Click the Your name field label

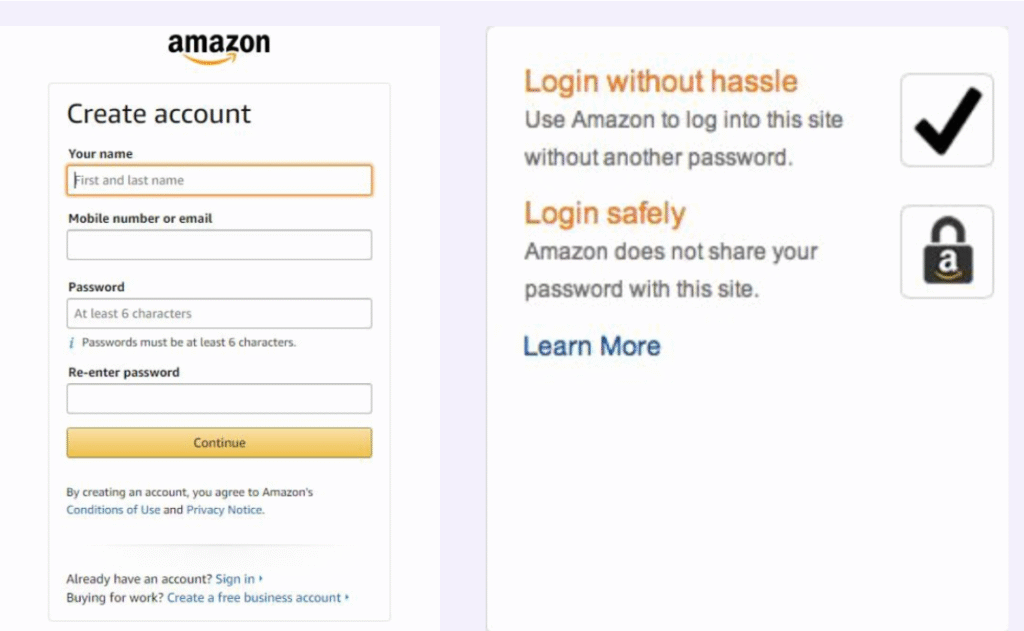100,154
